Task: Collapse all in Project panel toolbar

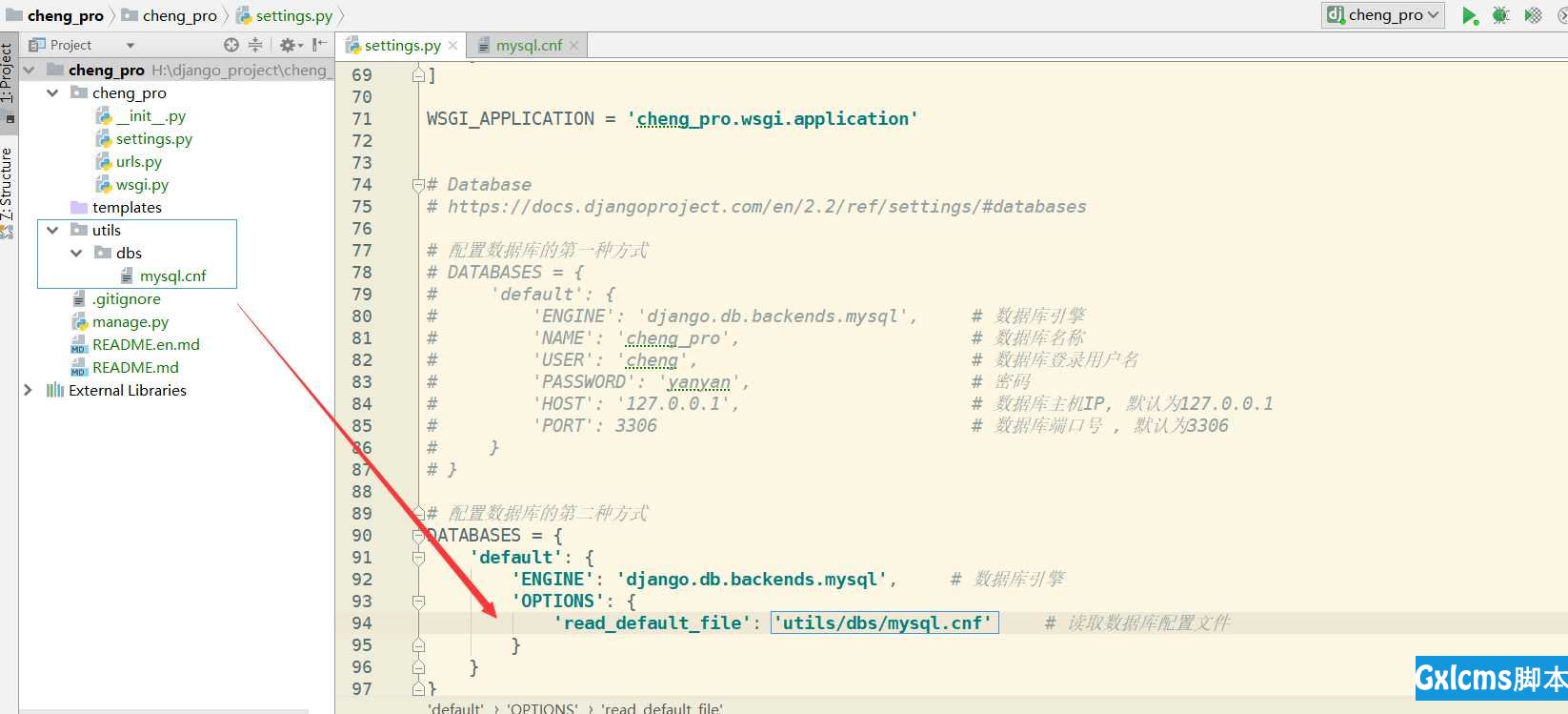Action: pyautogui.click(x=255, y=45)
